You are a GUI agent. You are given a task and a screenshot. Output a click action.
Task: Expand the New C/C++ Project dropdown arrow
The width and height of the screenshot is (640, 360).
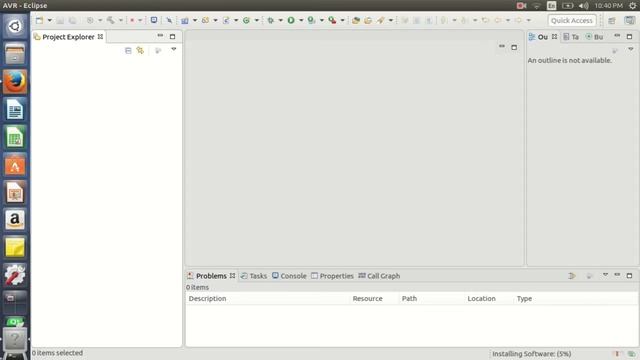(x=195, y=20)
